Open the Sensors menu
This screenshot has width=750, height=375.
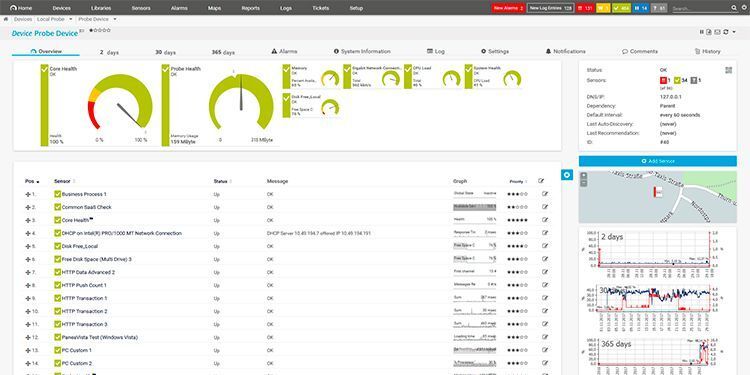(x=141, y=8)
